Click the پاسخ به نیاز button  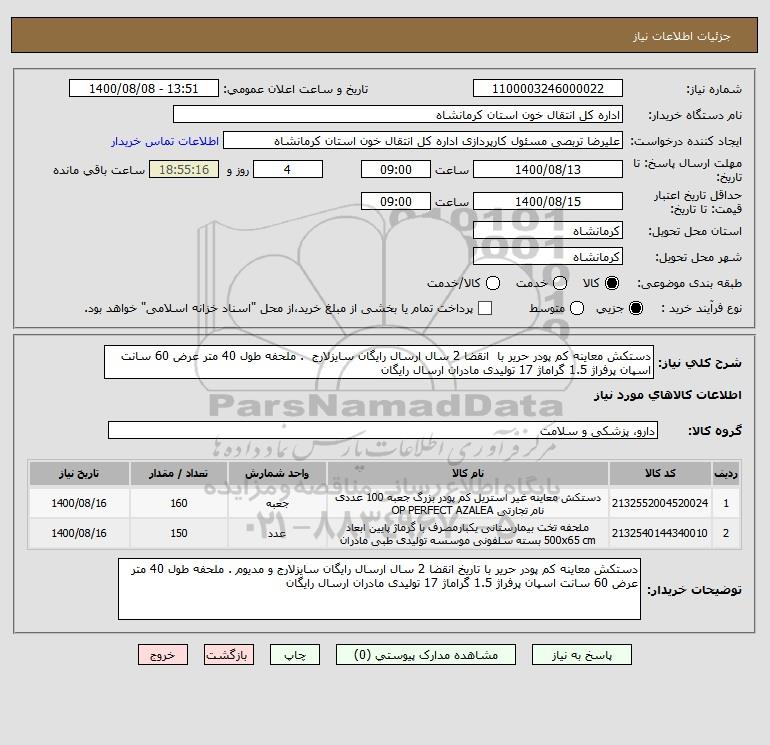point(581,655)
